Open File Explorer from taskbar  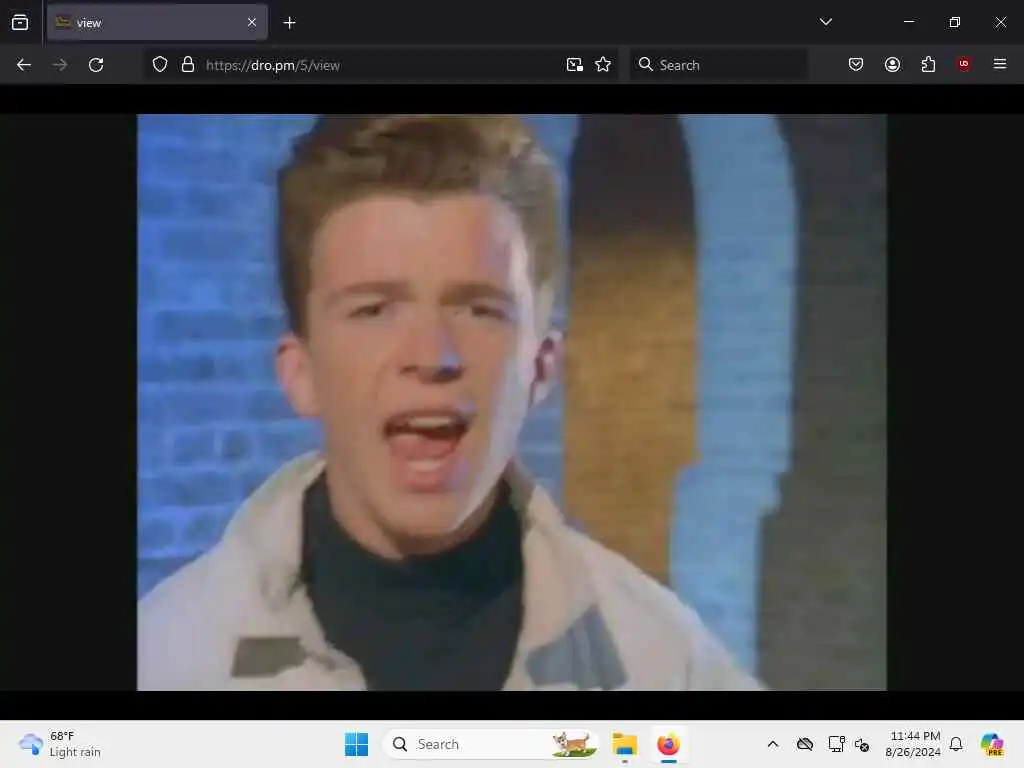(624, 744)
